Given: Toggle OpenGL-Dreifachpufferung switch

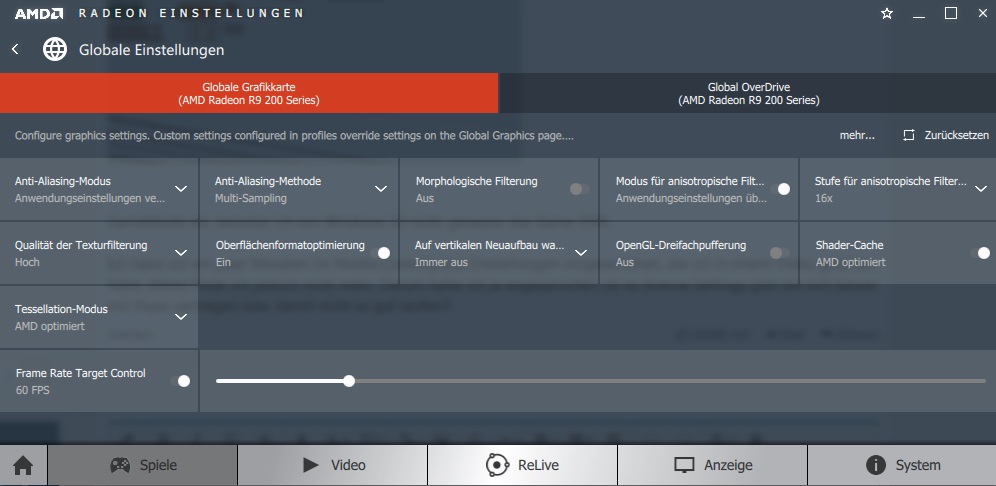Looking at the screenshot, I should pyautogui.click(x=779, y=253).
